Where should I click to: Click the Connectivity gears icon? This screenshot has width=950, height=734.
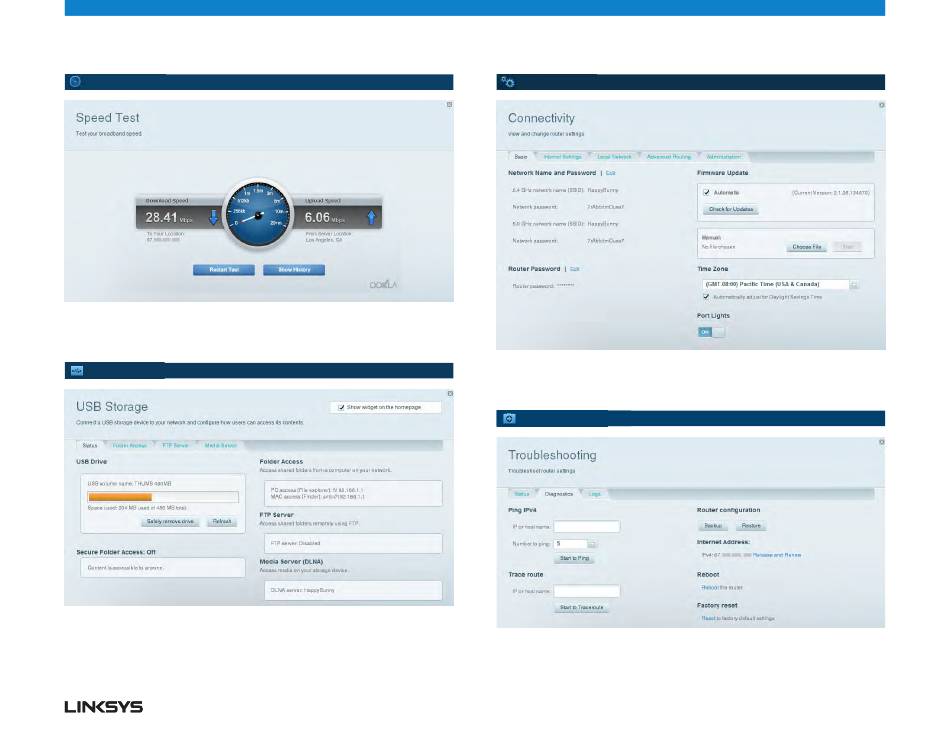pos(508,82)
